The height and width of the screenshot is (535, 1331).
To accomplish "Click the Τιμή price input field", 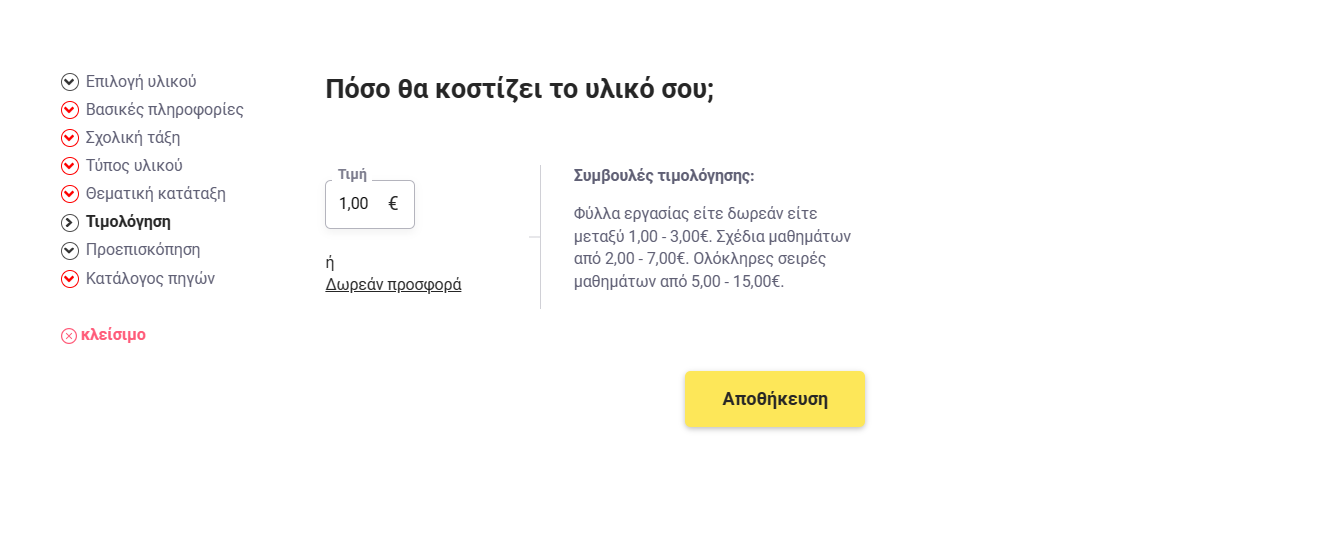I will pyautogui.click(x=360, y=204).
